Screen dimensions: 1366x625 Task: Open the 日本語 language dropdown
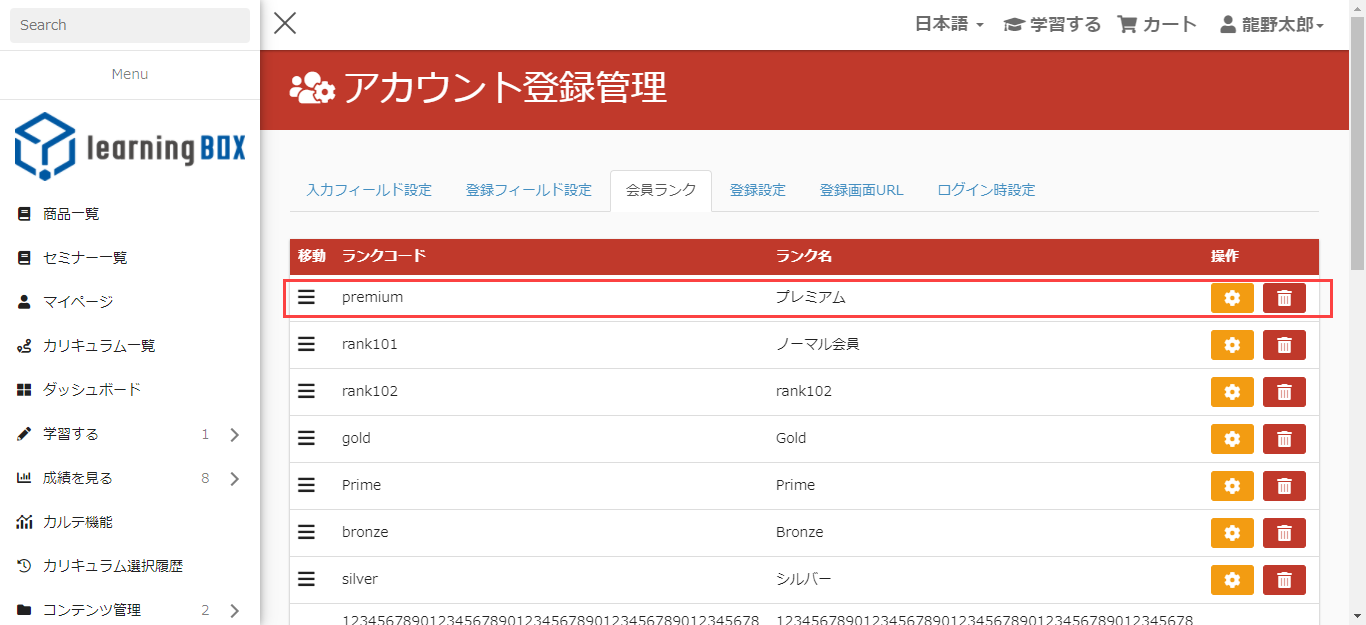[x=949, y=25]
